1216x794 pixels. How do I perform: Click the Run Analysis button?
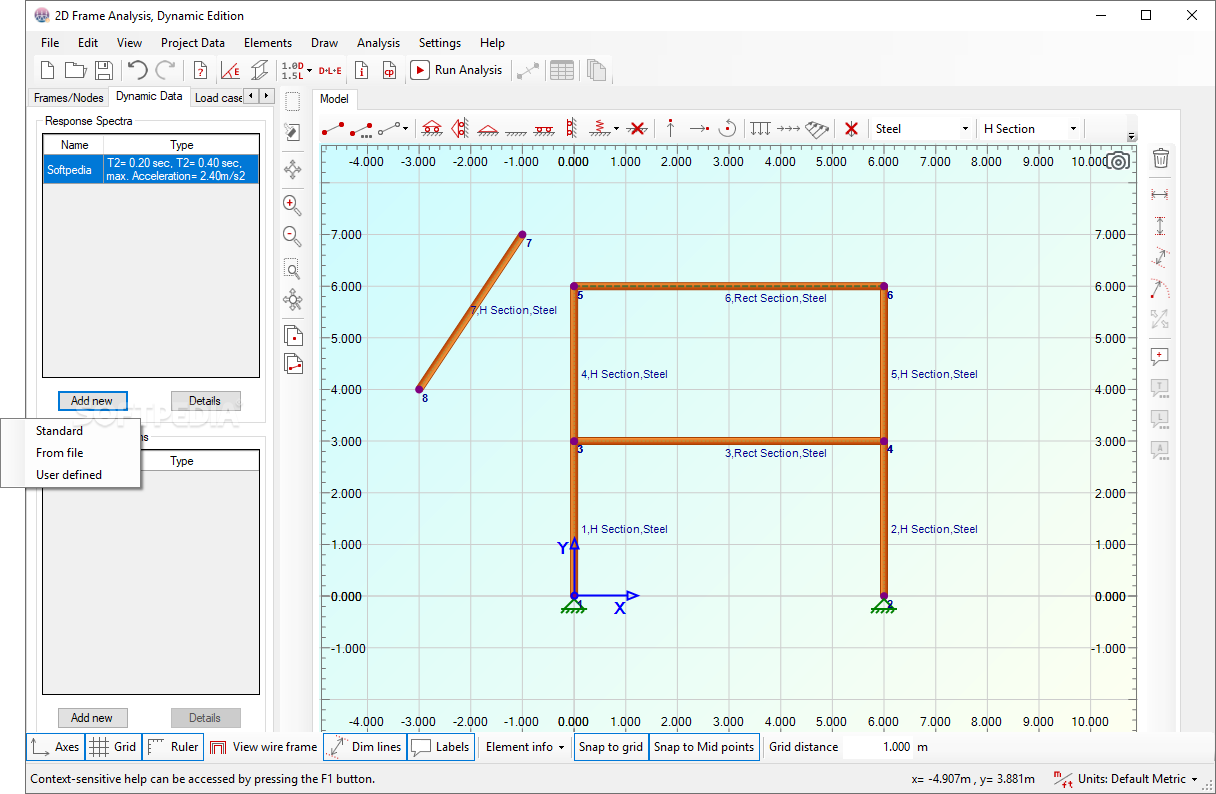click(457, 70)
